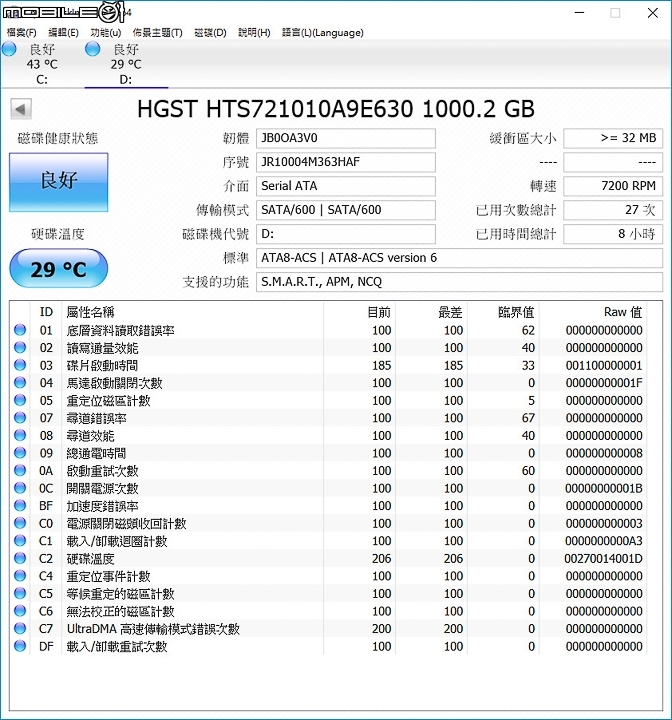The height and width of the screenshot is (720, 672).
Task: Select the UltraDMA 高速傳輸模式錯誤次數 attribute name
Action: (153, 629)
